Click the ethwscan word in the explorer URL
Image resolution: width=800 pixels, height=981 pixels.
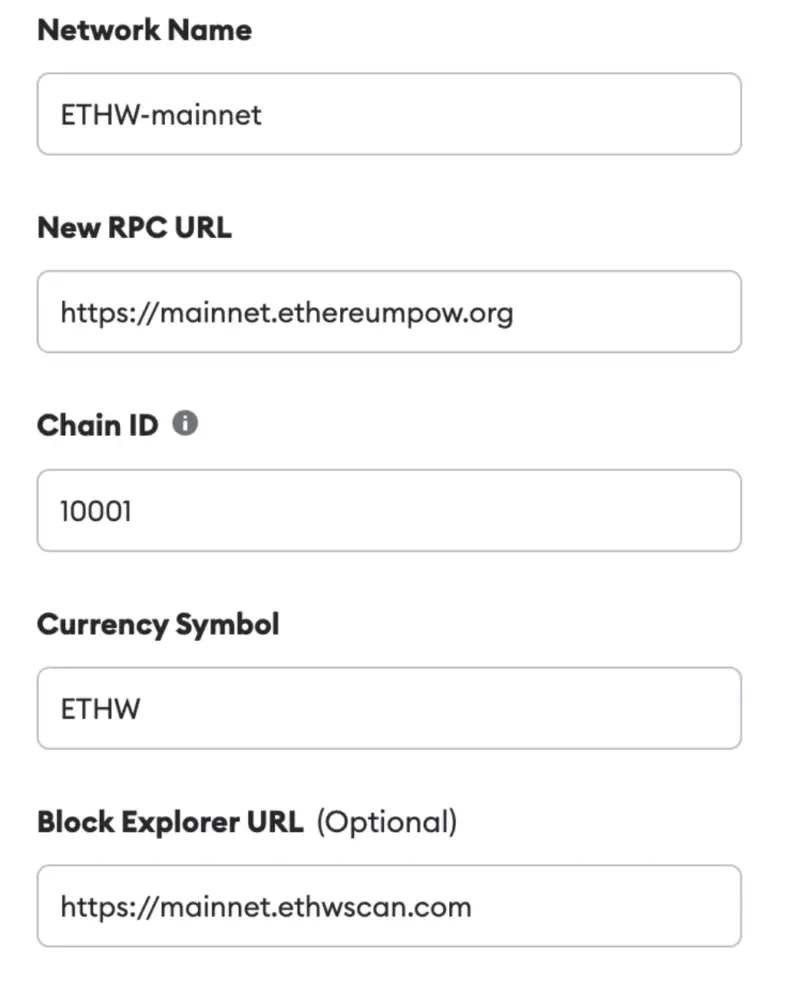340,907
